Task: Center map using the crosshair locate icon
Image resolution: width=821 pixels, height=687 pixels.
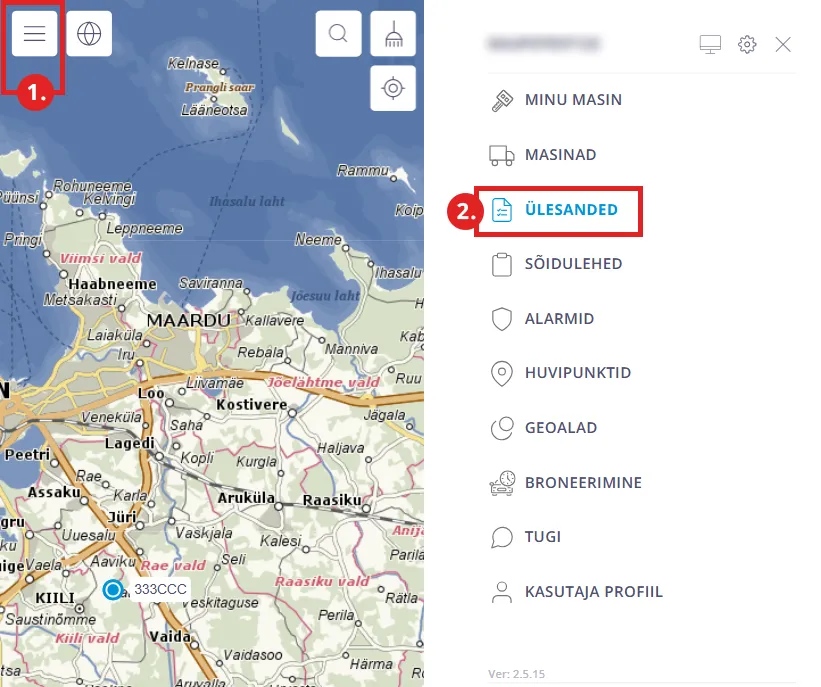Action: point(393,89)
